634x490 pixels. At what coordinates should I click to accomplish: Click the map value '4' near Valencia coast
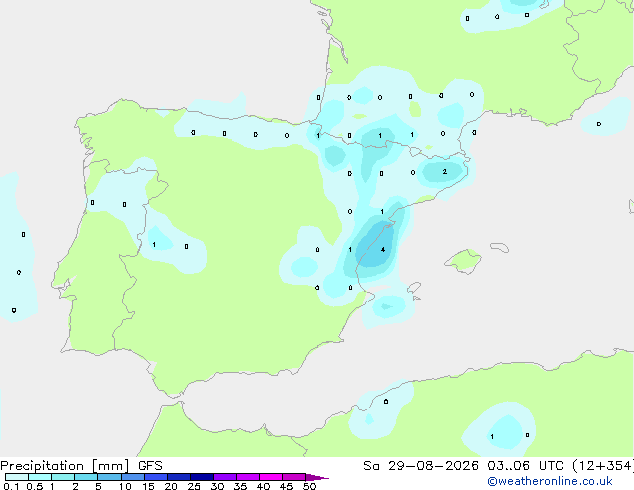coord(383,250)
